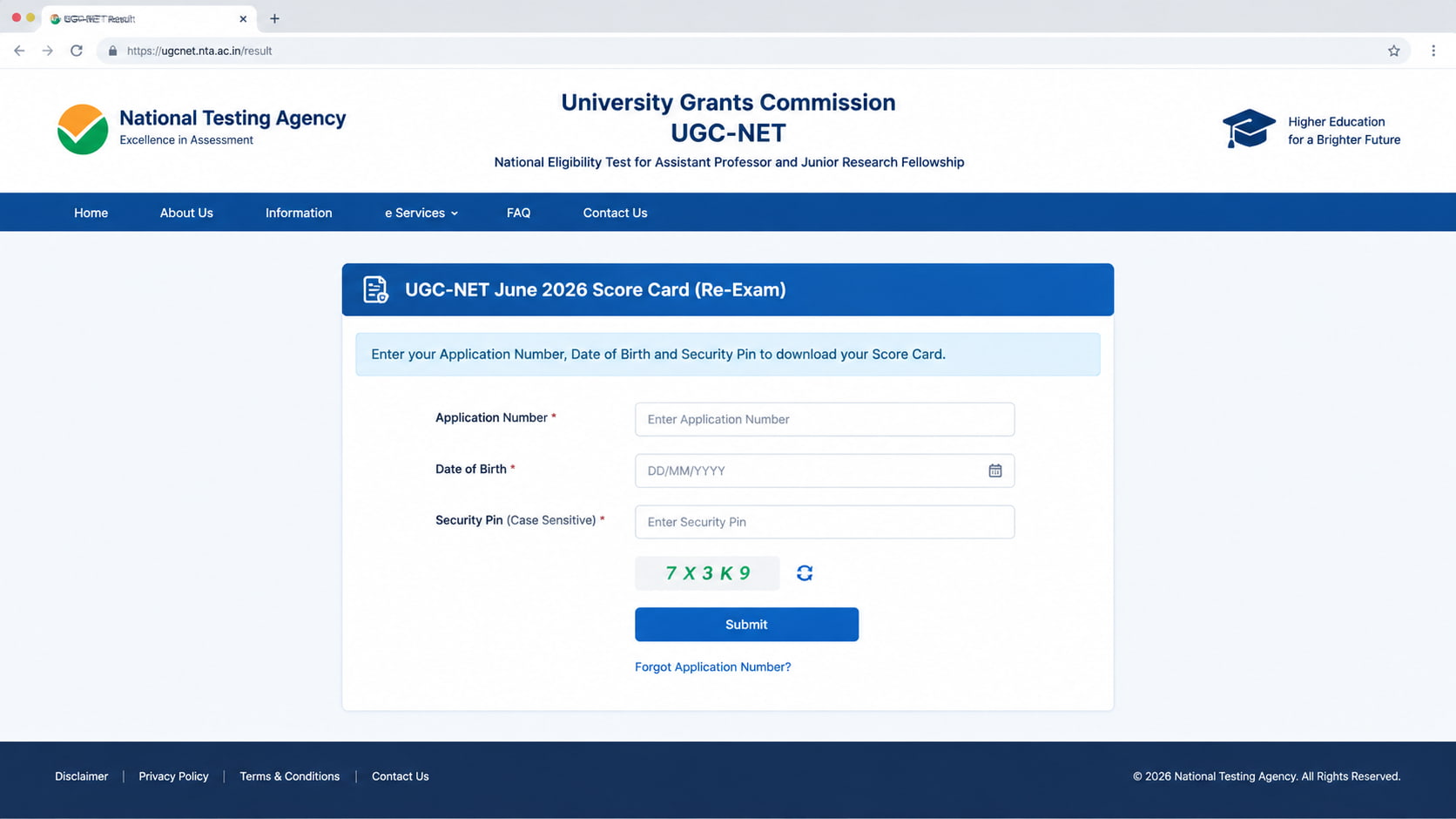This screenshot has height=819, width=1456.
Task: Click the score card document icon
Action: click(375, 289)
